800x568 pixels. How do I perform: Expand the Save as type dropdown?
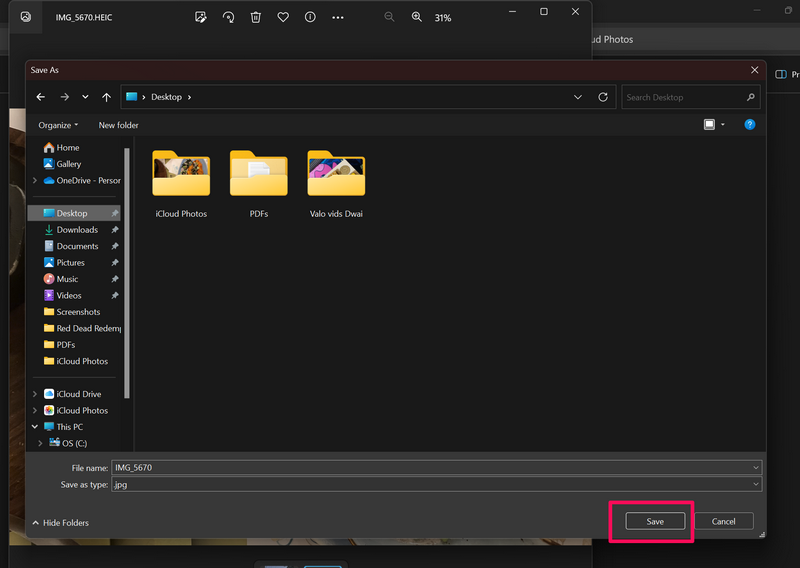(755, 484)
